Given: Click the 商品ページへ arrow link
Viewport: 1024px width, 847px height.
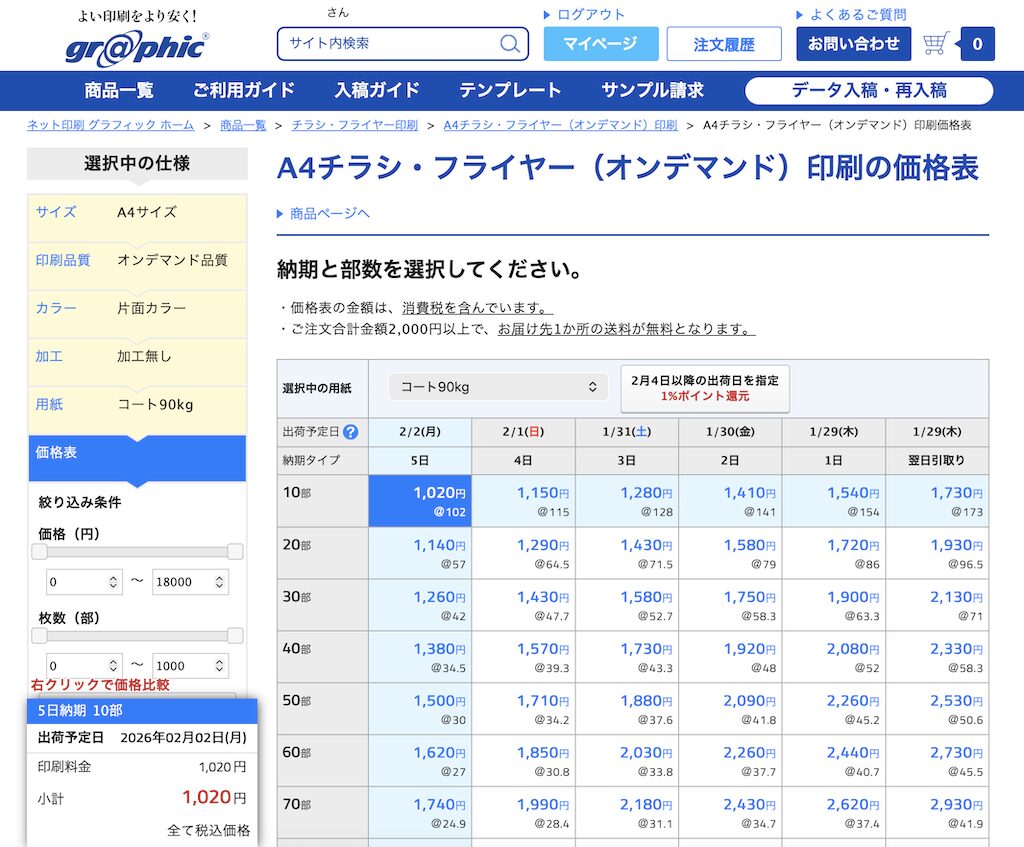Looking at the screenshot, I should [x=323, y=214].
